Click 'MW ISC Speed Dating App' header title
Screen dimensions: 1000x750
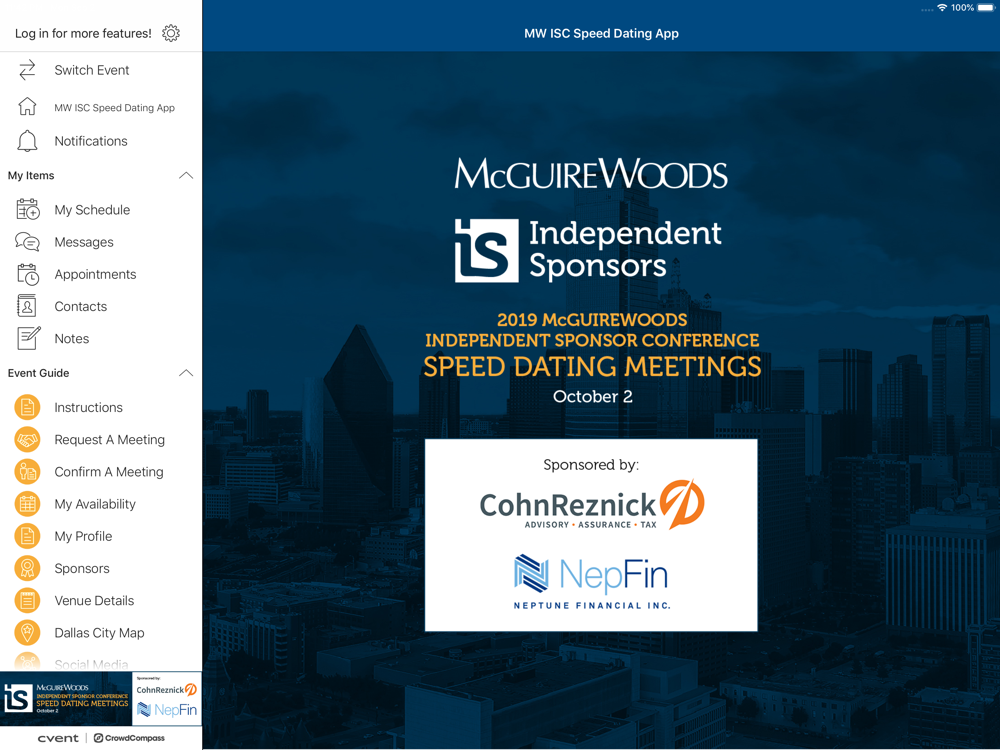point(601,33)
